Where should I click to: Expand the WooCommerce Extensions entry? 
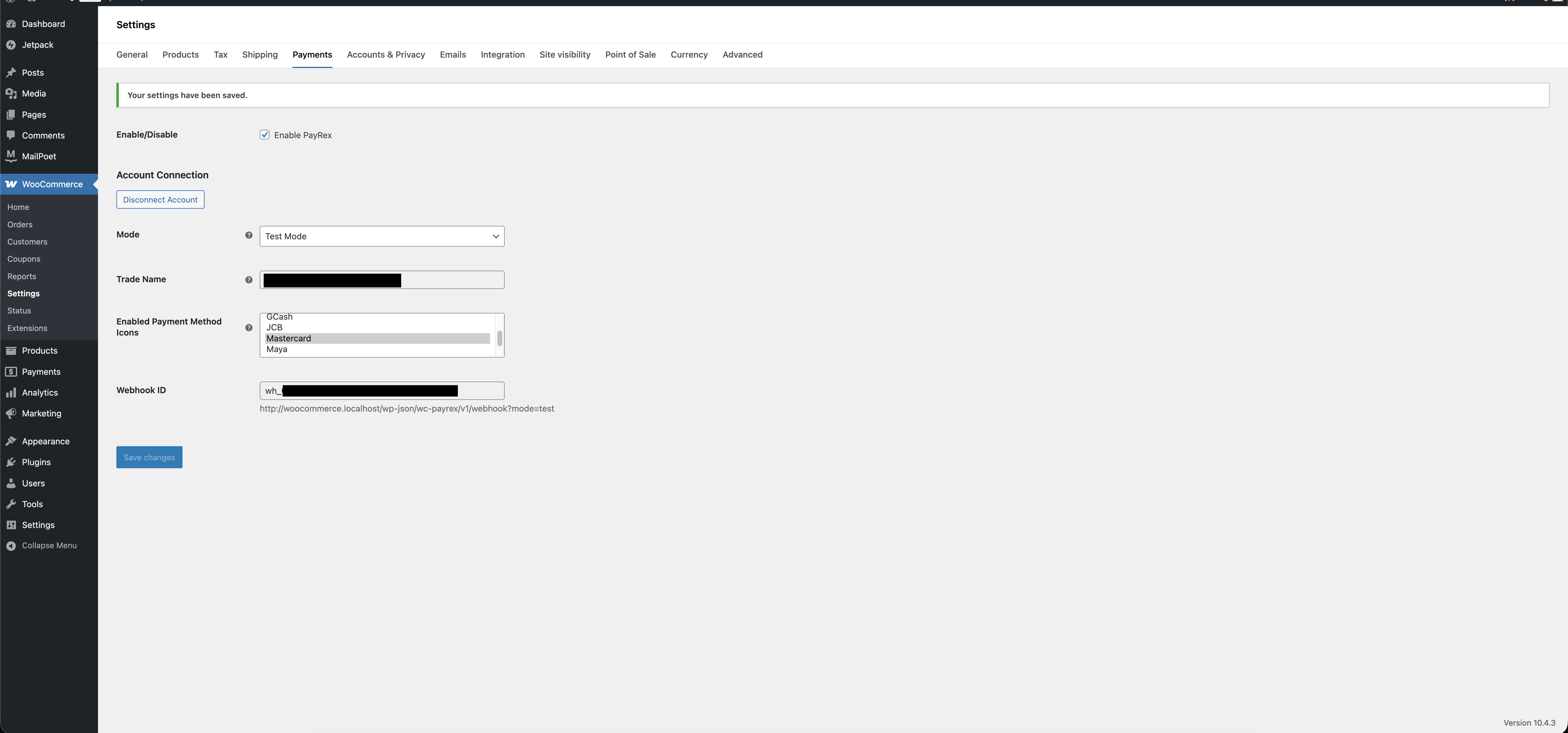click(27, 328)
